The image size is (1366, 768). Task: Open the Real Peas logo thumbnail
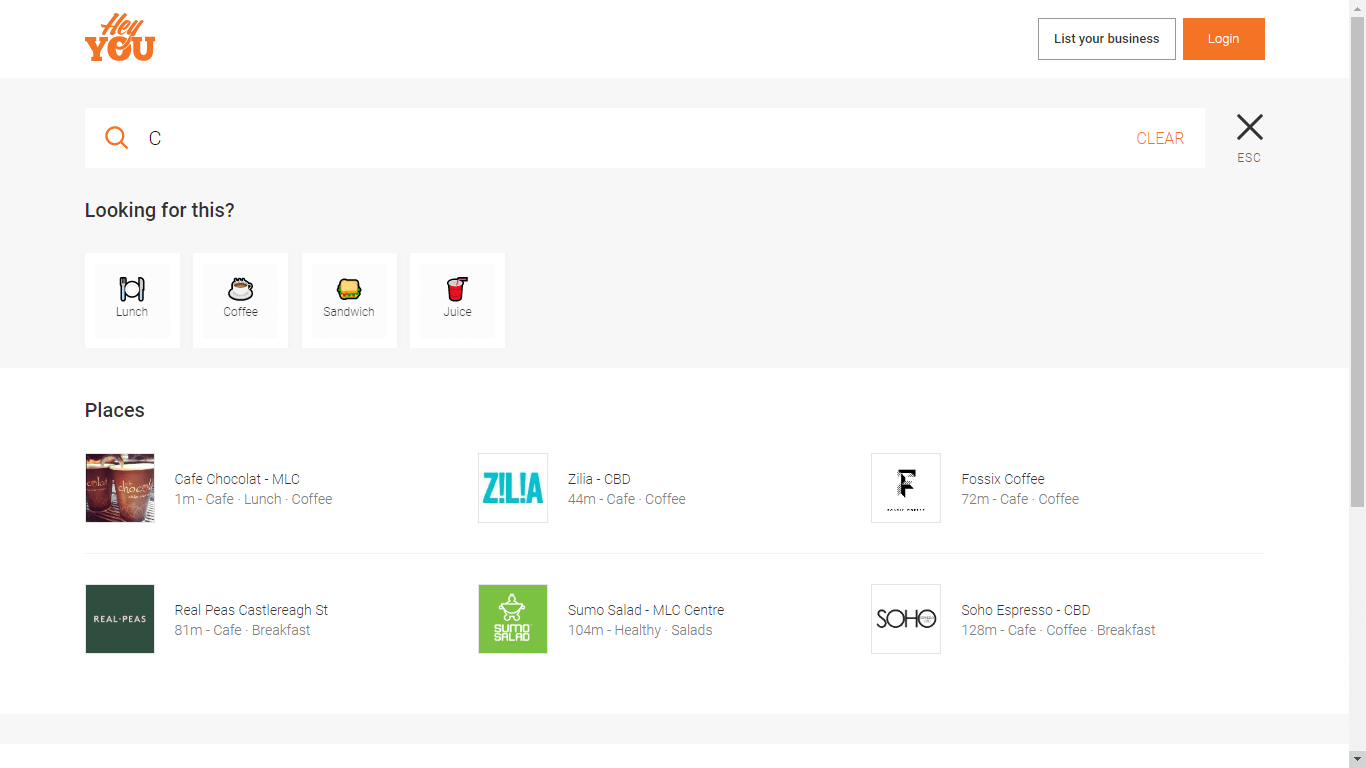pos(120,619)
